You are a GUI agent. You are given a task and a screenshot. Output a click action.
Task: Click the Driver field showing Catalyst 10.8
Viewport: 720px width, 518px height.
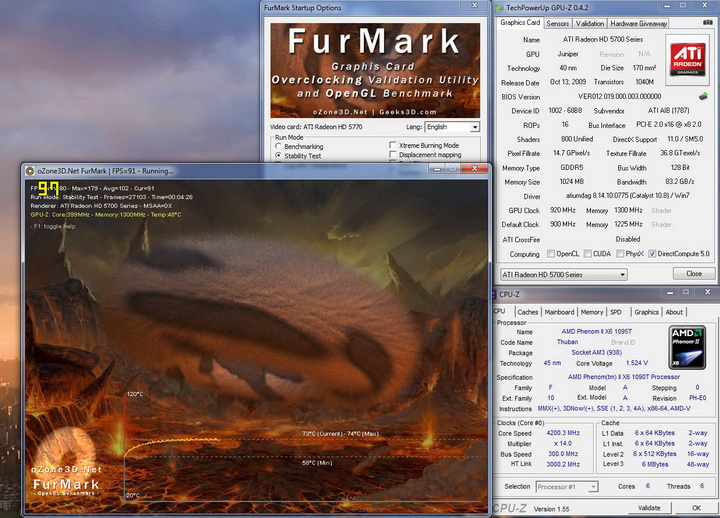click(x=628, y=196)
